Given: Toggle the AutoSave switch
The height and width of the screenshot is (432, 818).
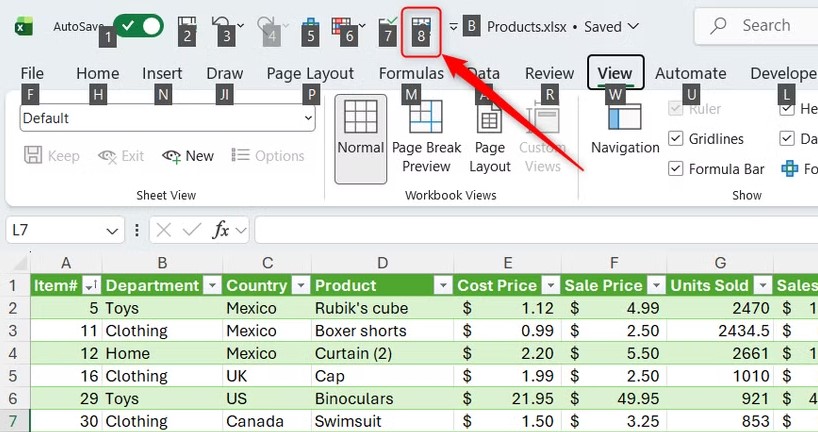Looking at the screenshot, I should click(139, 26).
